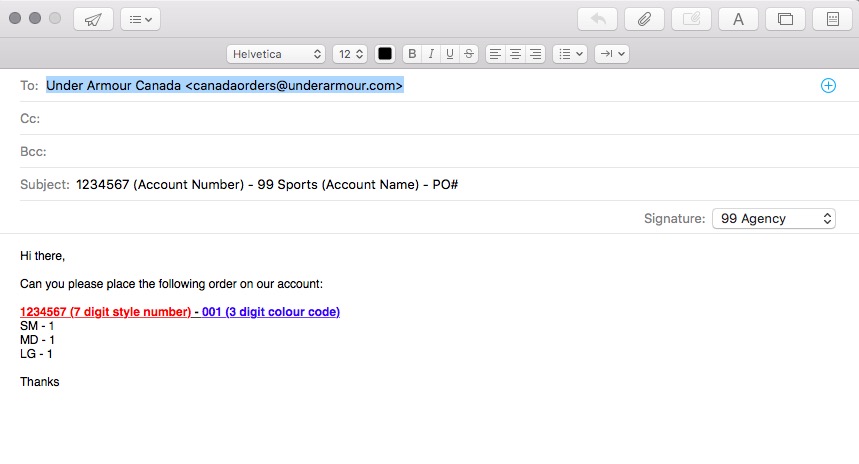Image resolution: width=859 pixels, height=464 pixels.
Task: Open the indentation dropdown
Action: point(612,54)
